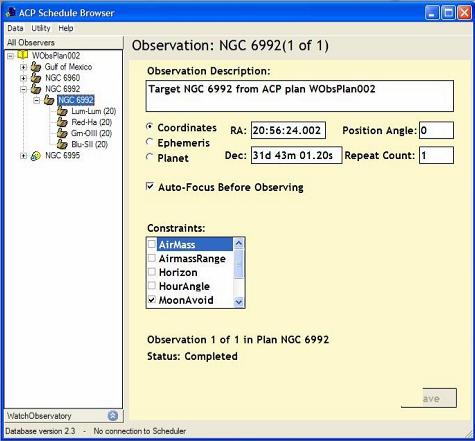Click the WObsPlan002 book icon
The width and height of the screenshot is (475, 441).
[22, 55]
